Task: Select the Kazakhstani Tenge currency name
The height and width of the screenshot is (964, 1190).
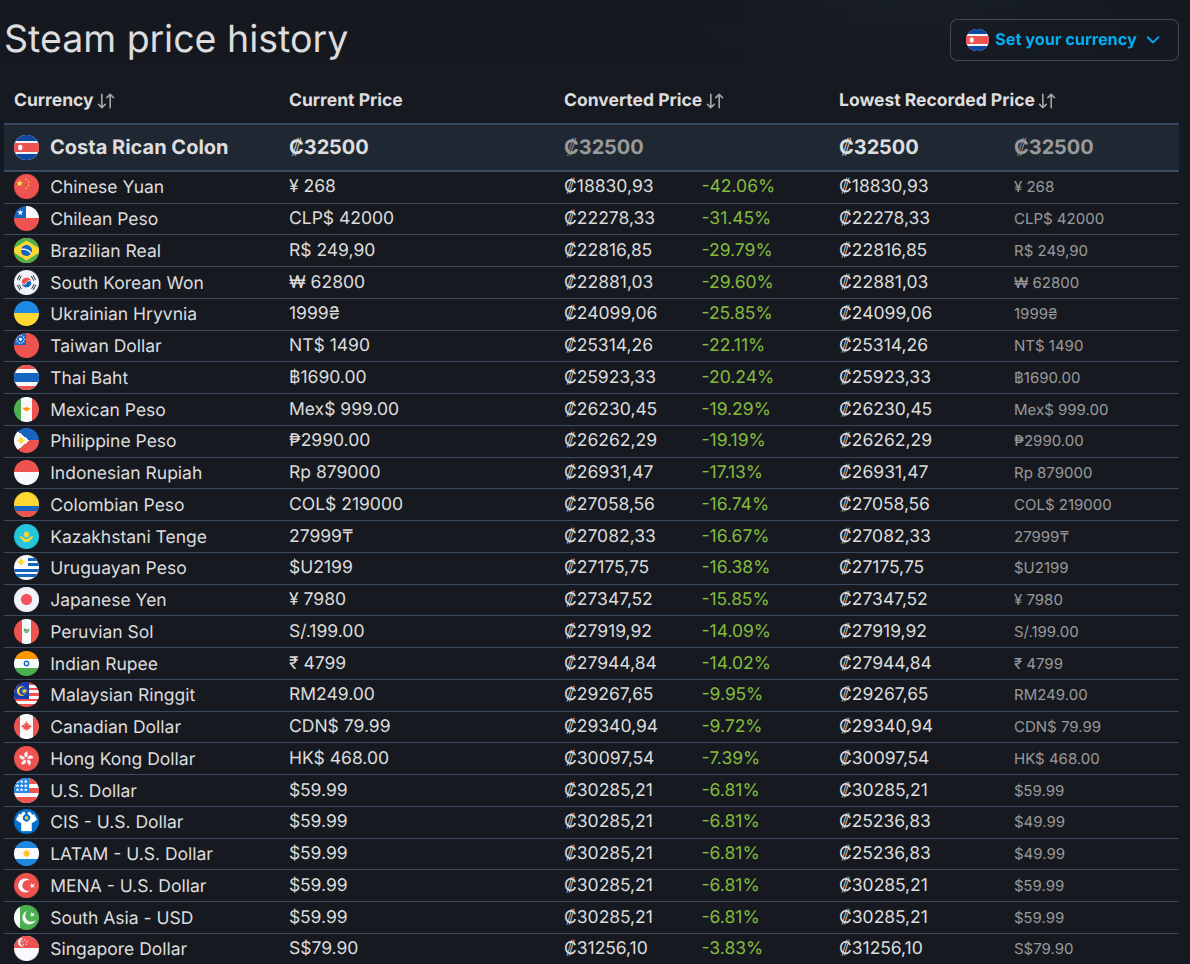Action: (128, 537)
